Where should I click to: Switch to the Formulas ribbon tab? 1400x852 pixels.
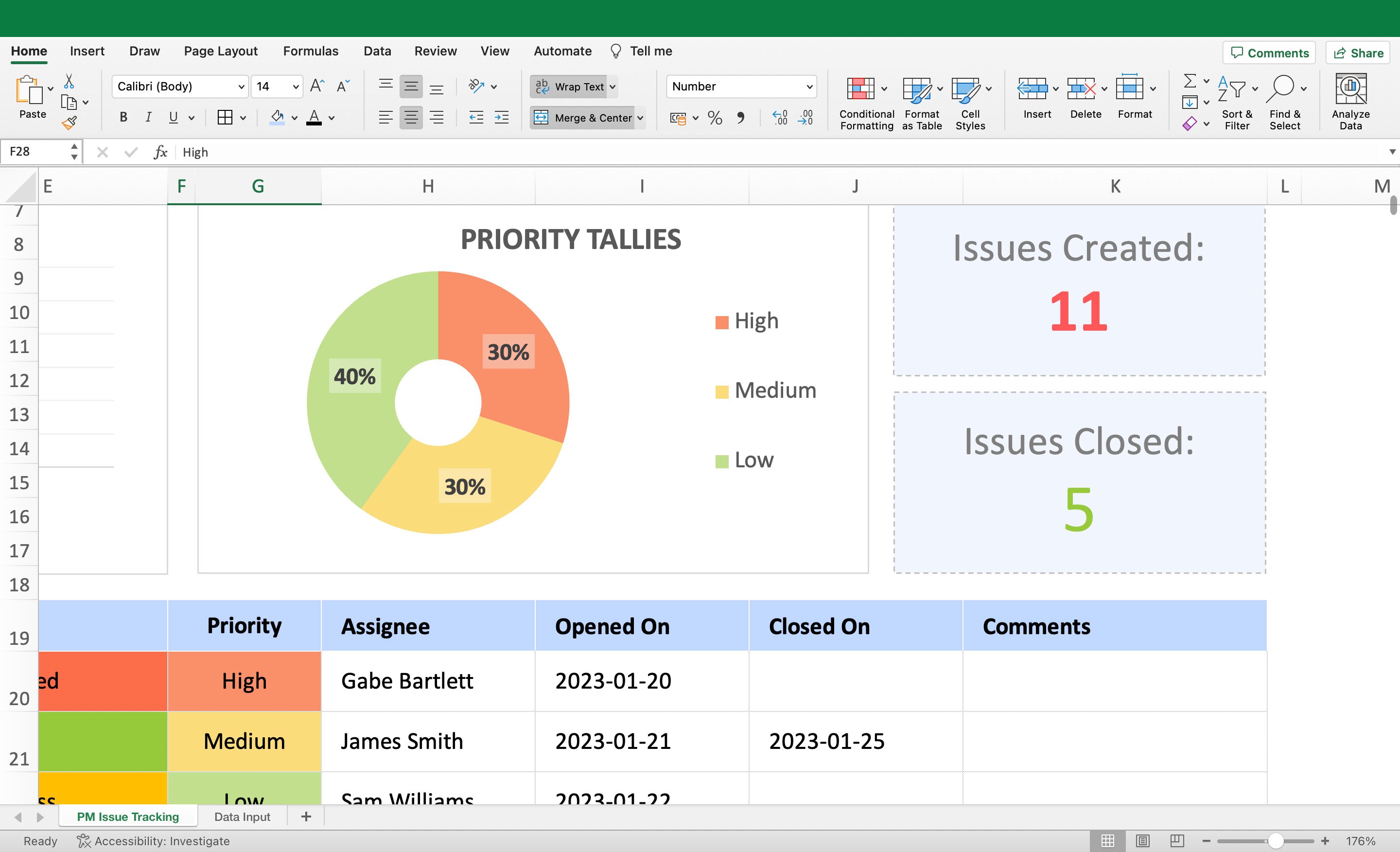pyautogui.click(x=310, y=51)
